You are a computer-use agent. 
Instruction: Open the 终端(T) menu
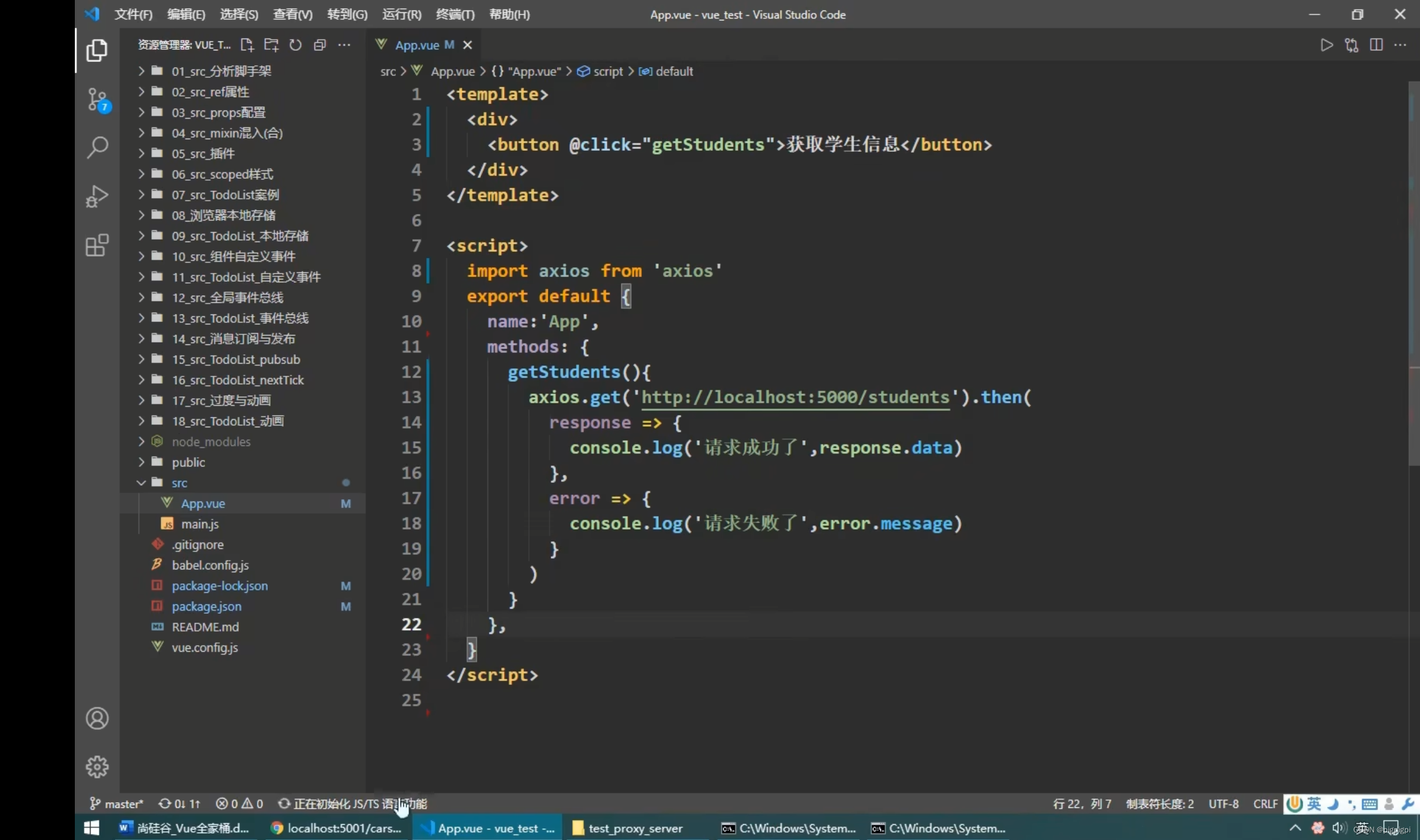click(x=455, y=15)
